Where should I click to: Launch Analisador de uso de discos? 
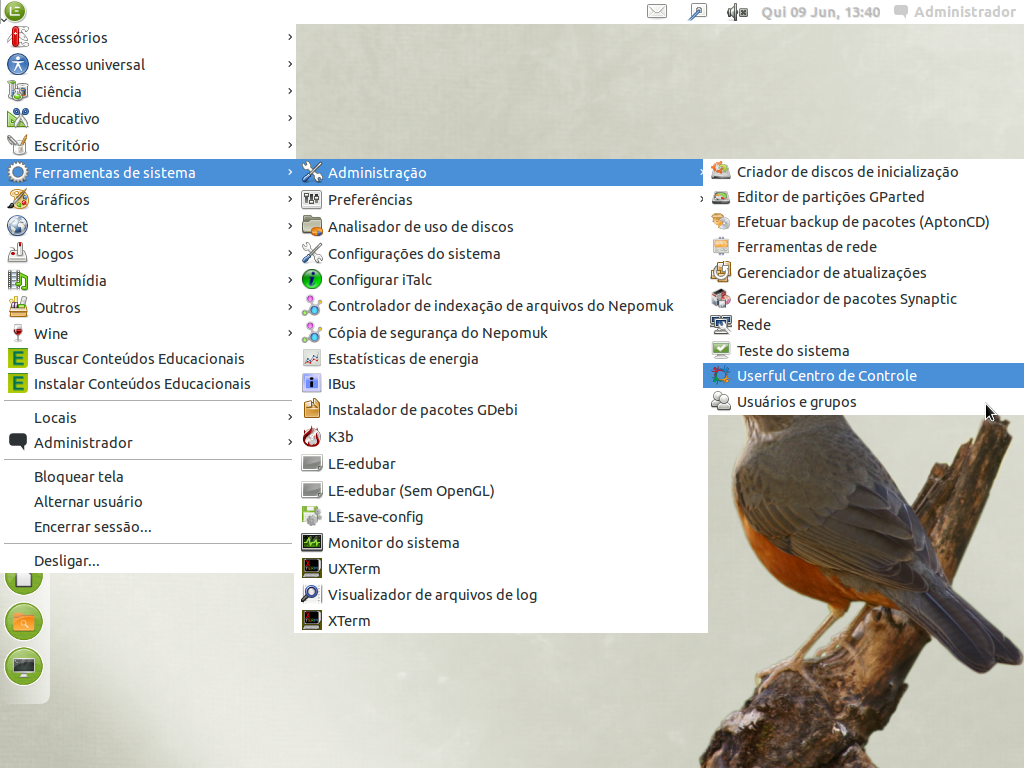[500, 227]
